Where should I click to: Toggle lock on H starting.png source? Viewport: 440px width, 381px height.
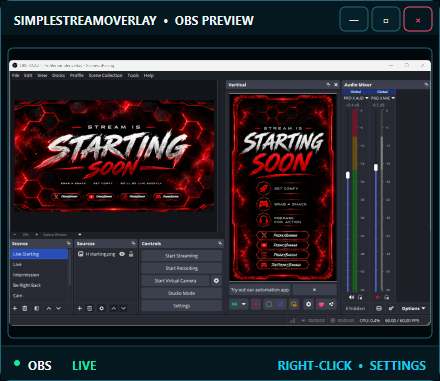click(x=131, y=254)
